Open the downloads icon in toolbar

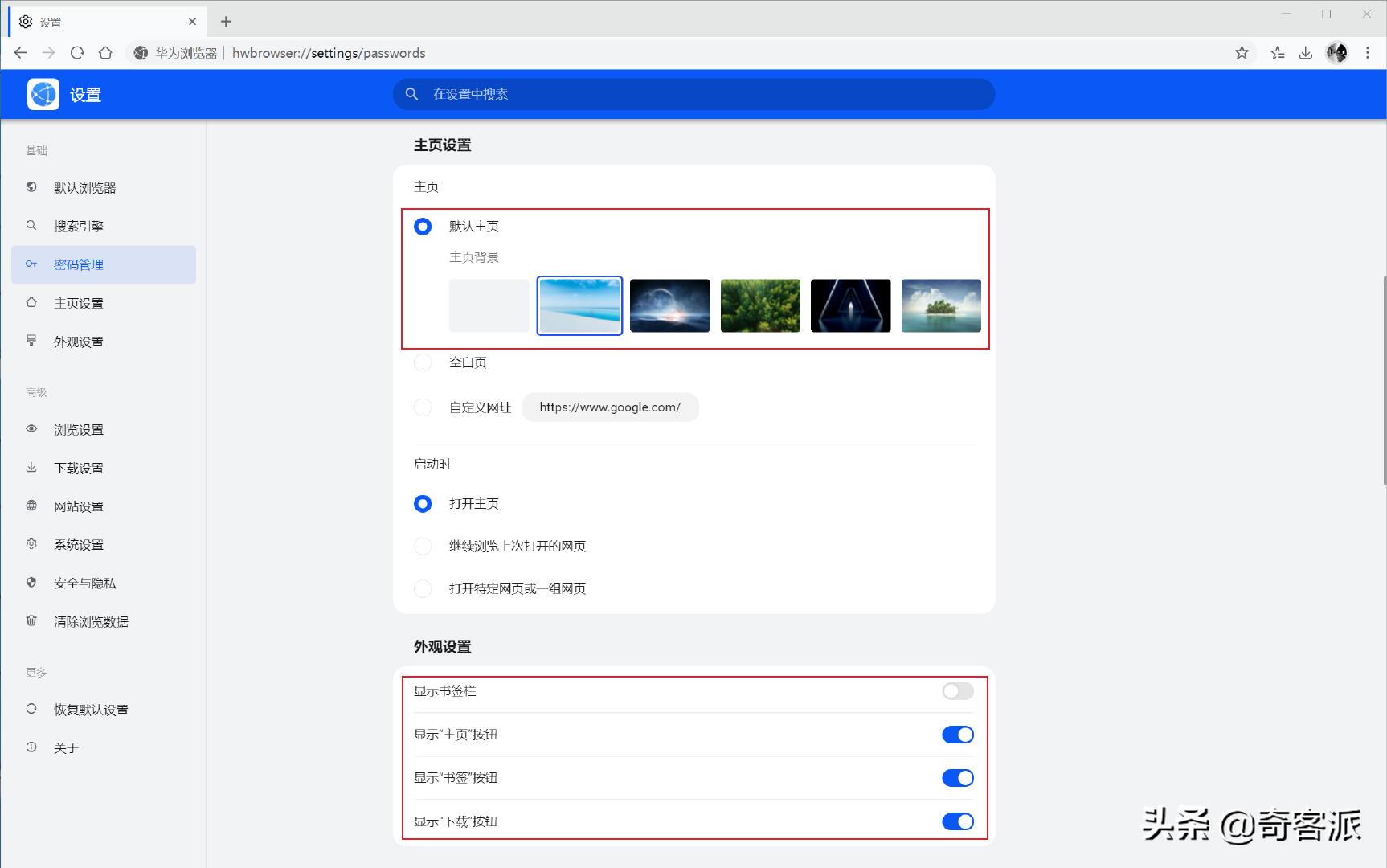(x=1306, y=53)
